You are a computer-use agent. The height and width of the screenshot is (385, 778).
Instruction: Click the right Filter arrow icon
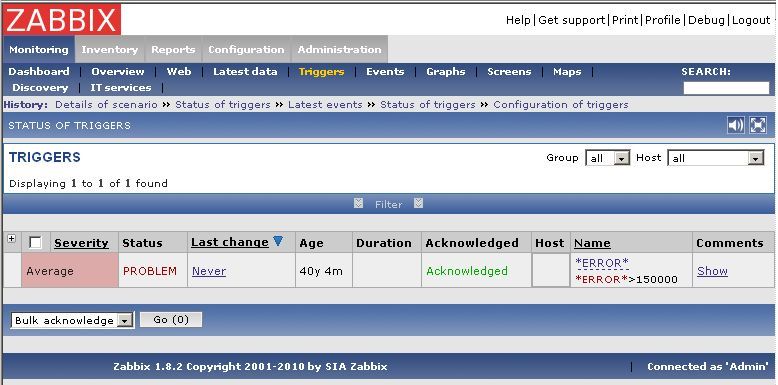click(x=418, y=203)
